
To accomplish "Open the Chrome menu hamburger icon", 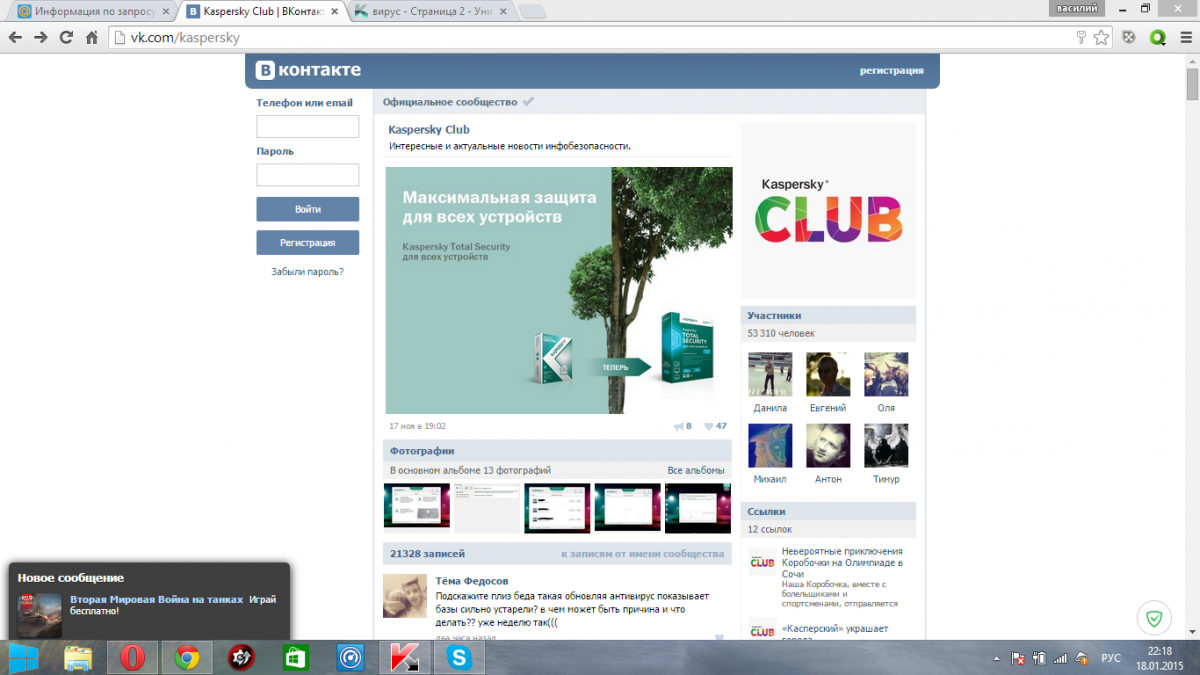I will 1184,38.
